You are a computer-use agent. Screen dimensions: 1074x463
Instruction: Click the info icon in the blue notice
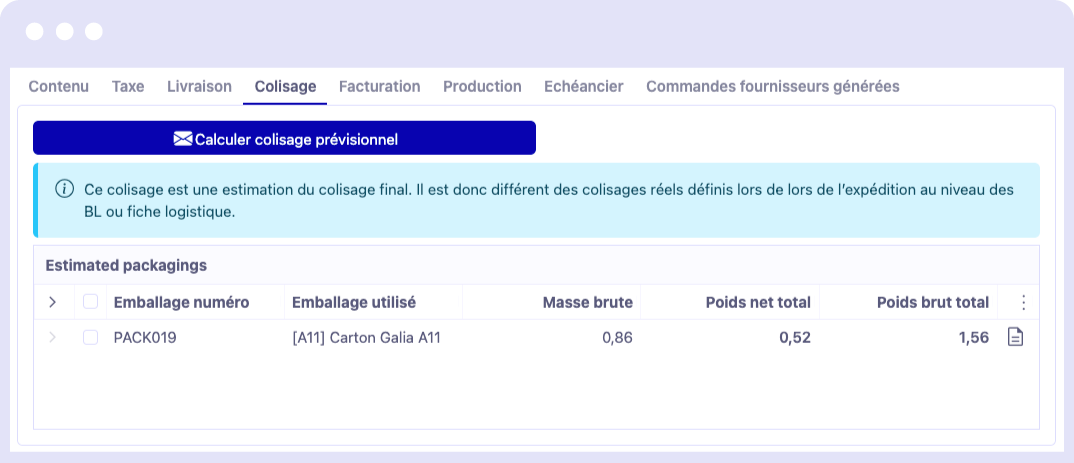tap(65, 188)
